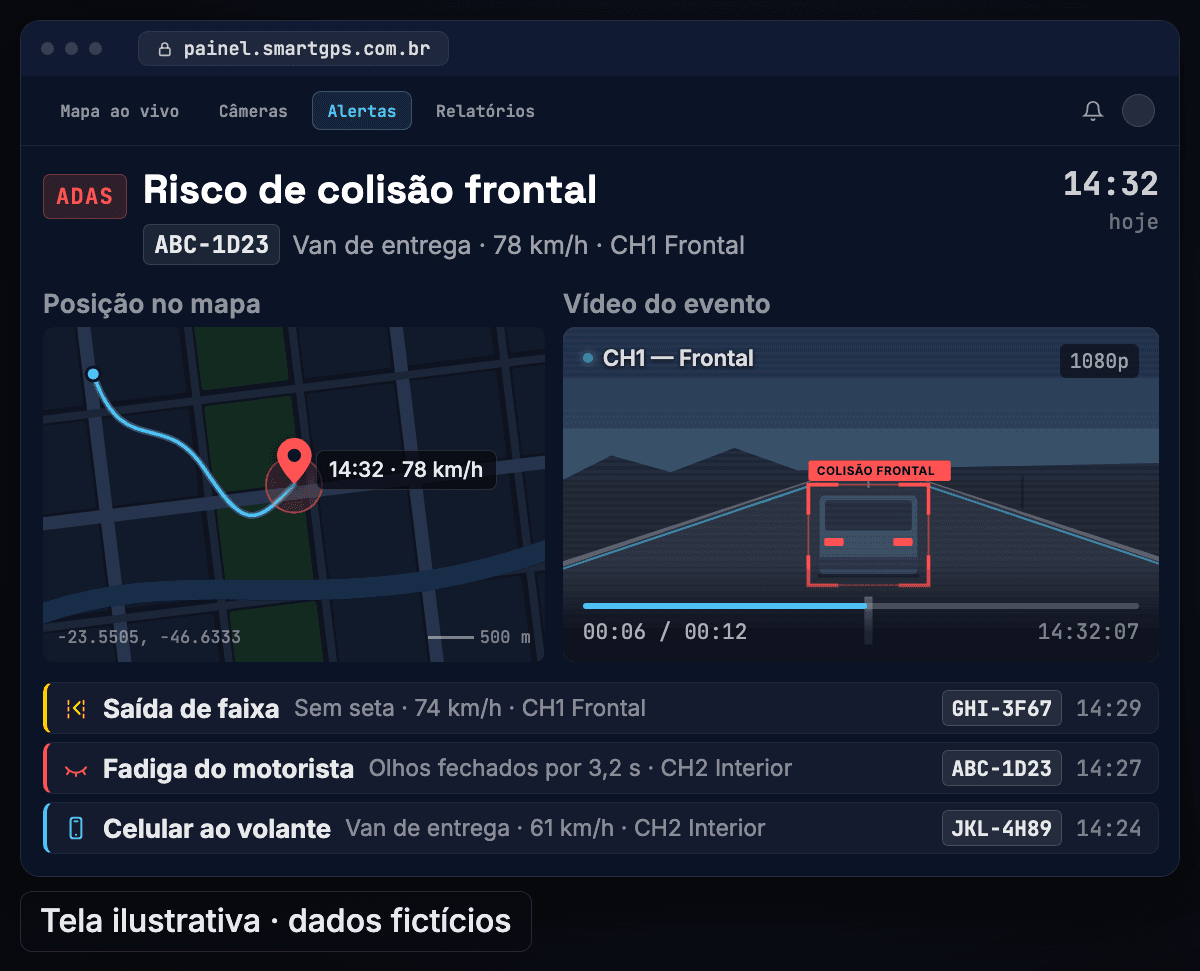Switch to Mapa ao vivo tab
This screenshot has height=971, width=1200.
point(120,111)
